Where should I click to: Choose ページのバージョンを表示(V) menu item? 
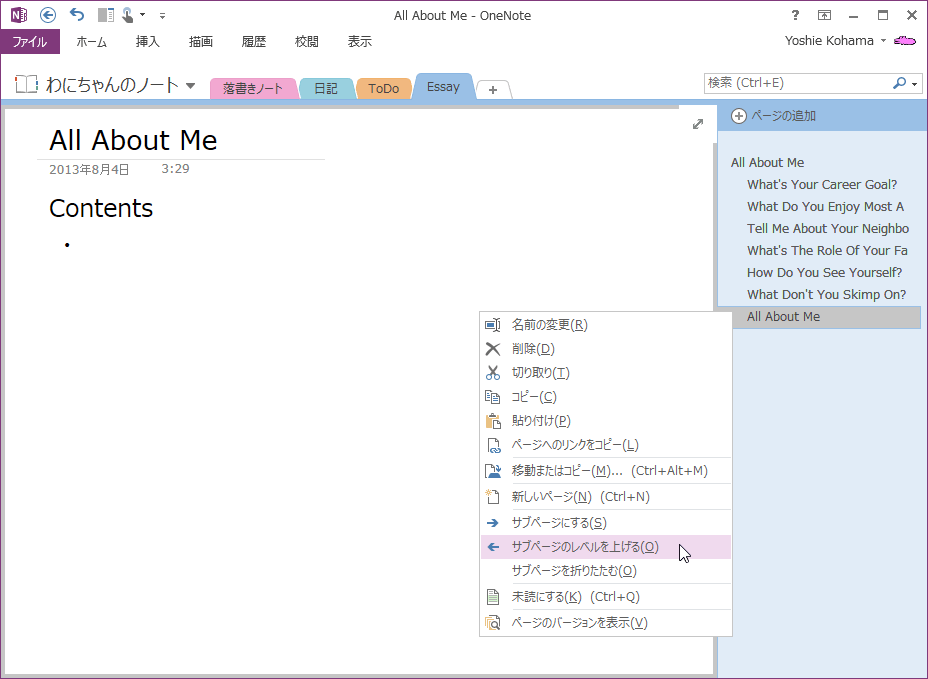click(606, 623)
